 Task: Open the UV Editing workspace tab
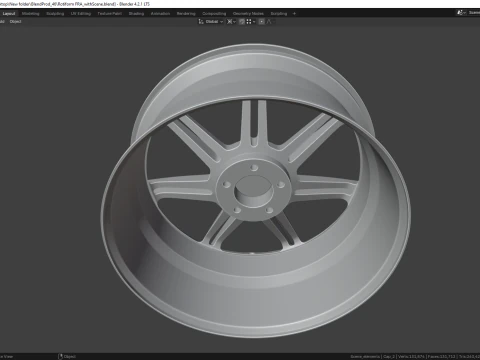pos(81,14)
